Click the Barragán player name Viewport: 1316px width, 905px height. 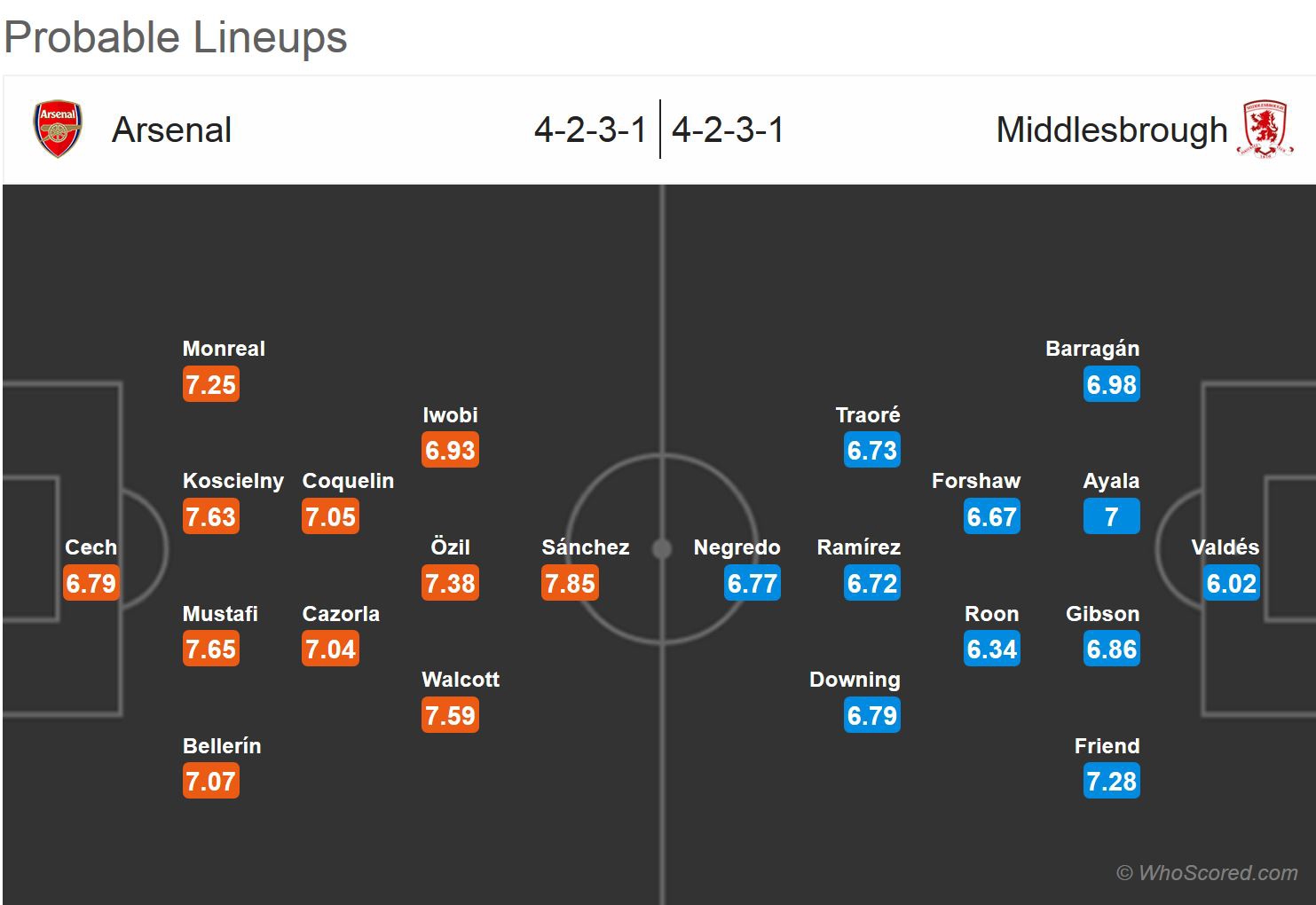(x=1092, y=349)
